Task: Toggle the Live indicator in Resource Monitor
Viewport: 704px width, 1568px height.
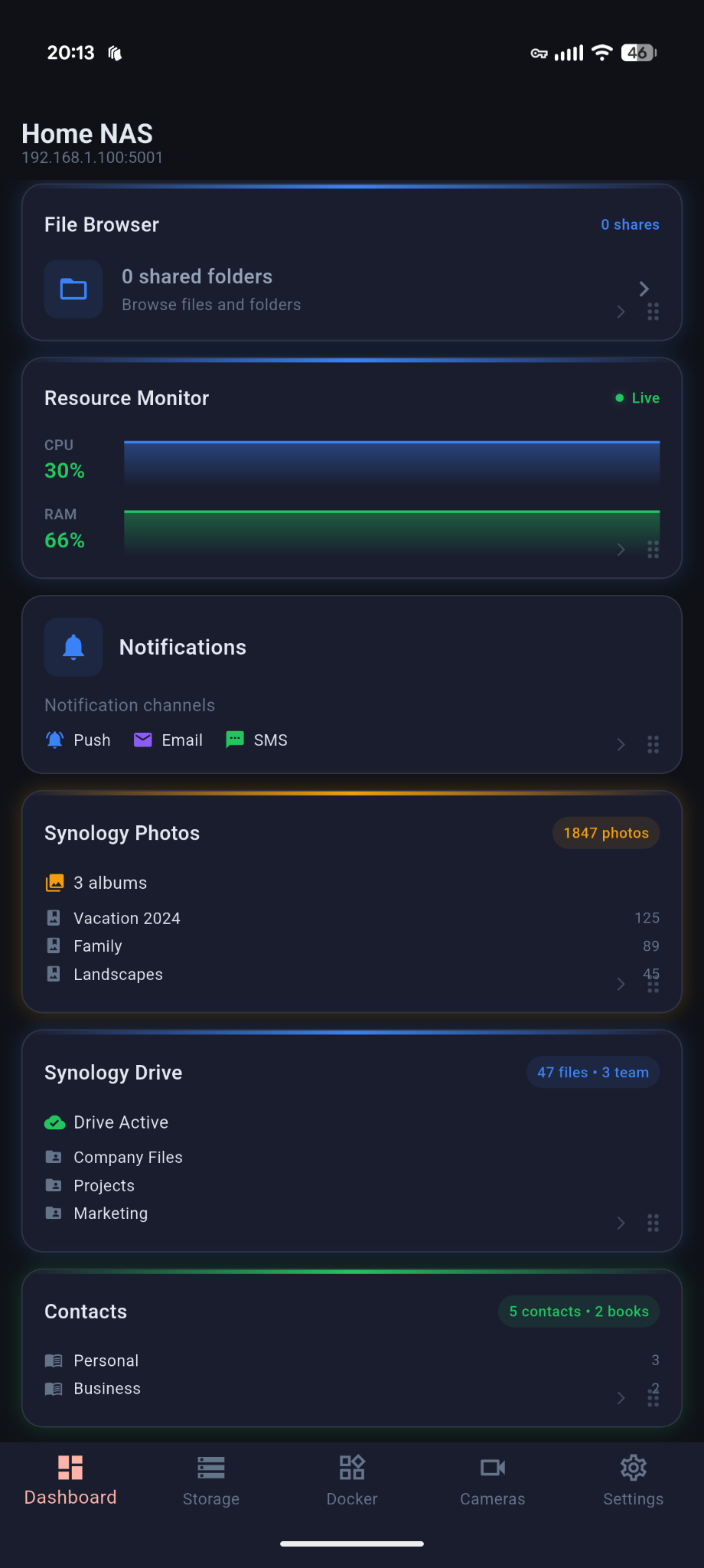Action: pyautogui.click(x=637, y=397)
